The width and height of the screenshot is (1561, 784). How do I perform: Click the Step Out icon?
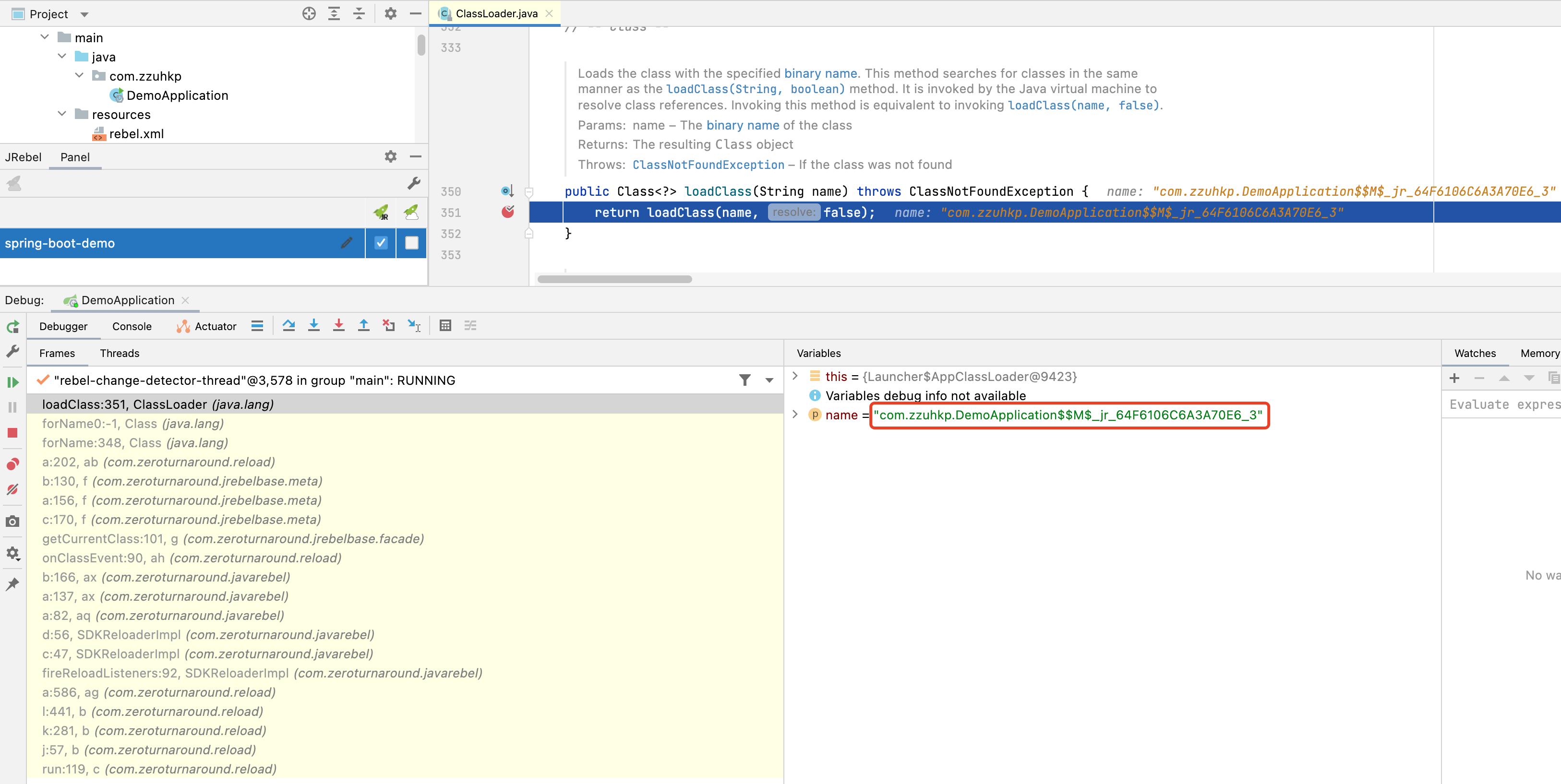(x=363, y=325)
